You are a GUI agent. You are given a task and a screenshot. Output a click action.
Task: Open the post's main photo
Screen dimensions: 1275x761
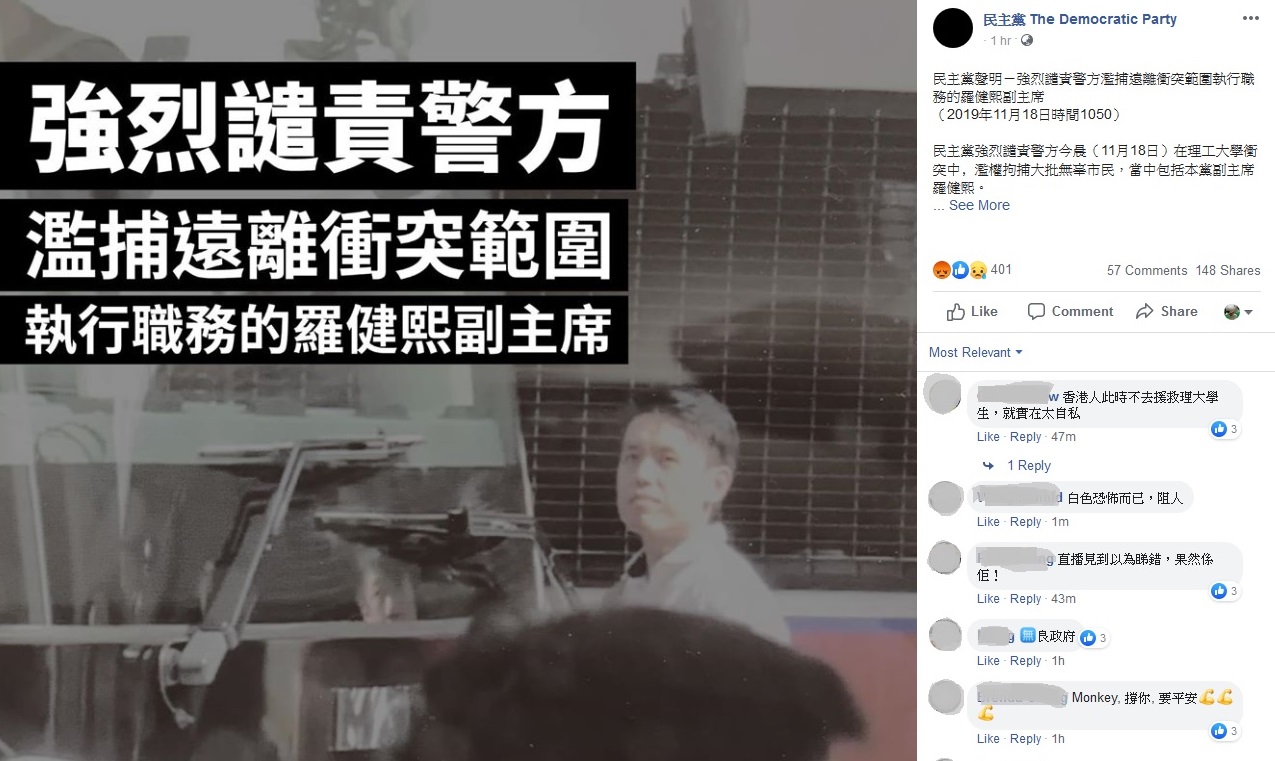(x=458, y=380)
